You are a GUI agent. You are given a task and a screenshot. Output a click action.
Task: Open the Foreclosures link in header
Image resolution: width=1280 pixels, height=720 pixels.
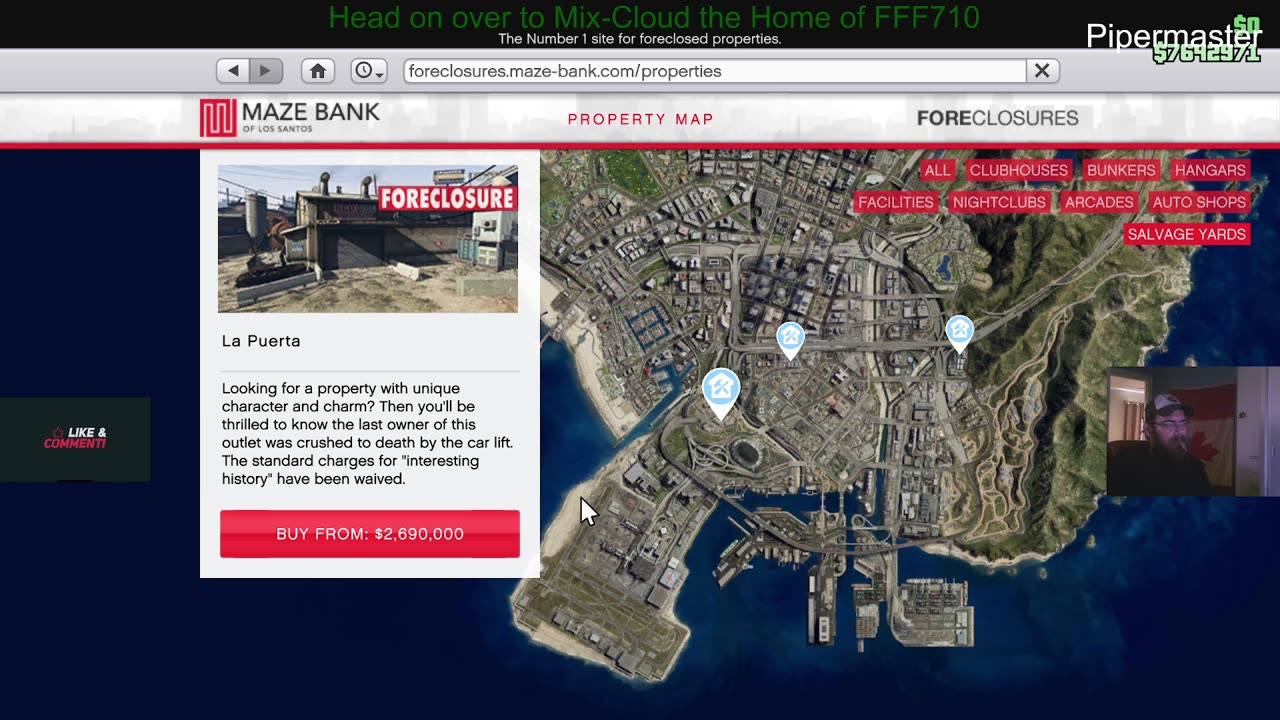[997, 118]
